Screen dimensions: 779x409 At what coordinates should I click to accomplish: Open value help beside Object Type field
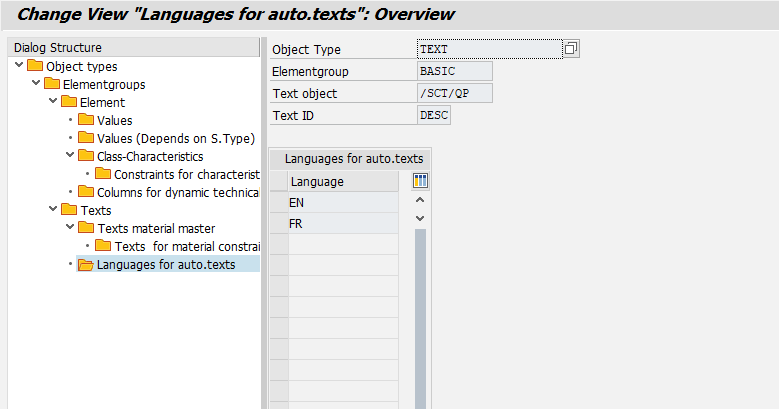pos(571,49)
